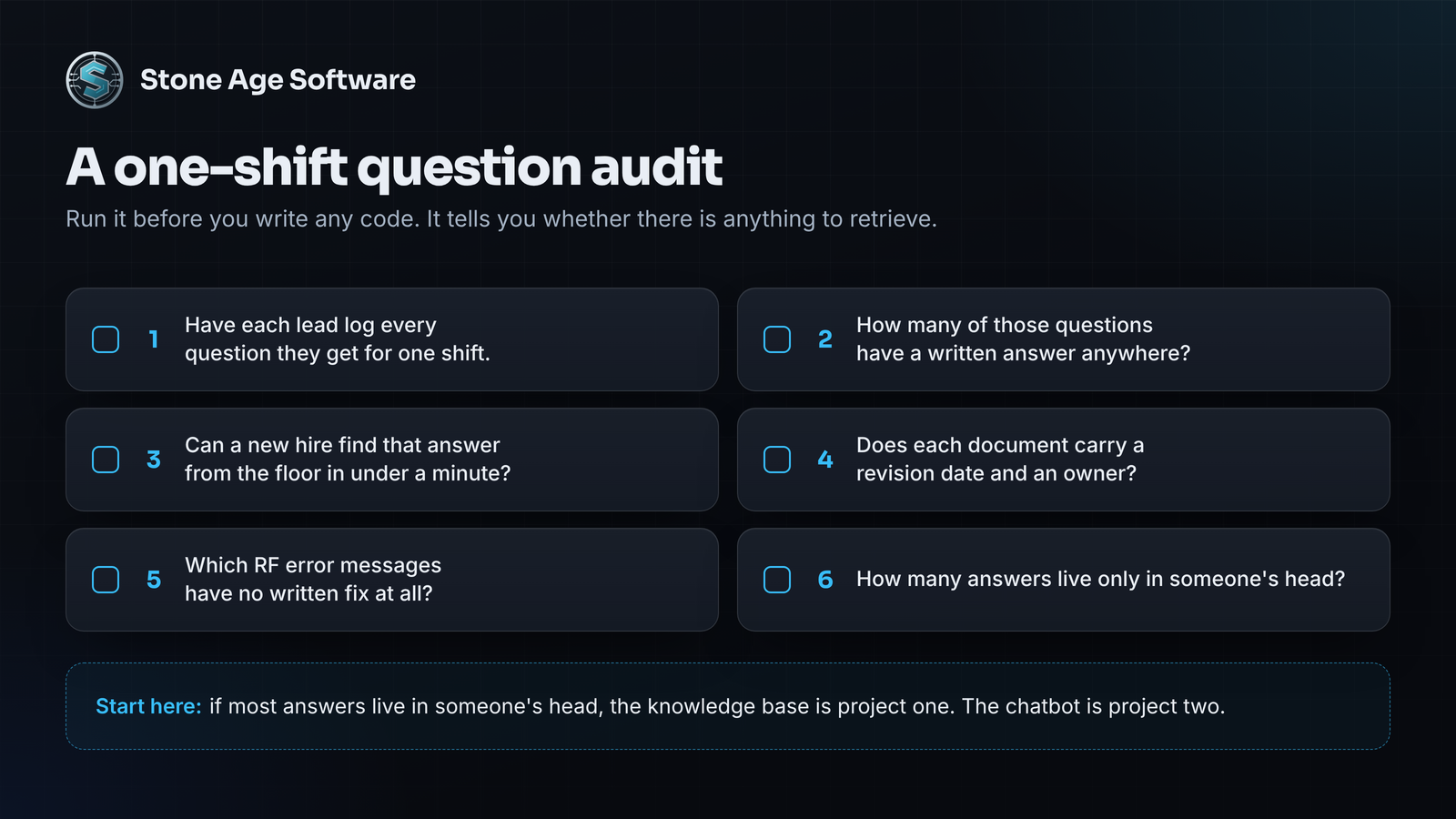Click text 'Can a new hire find that answer'

click(342, 445)
